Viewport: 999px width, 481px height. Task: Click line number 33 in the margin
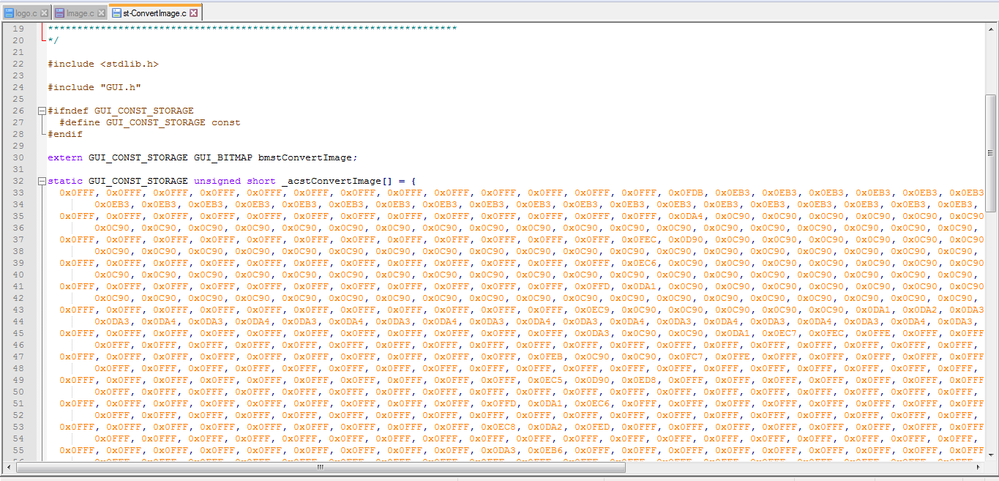pos(18,192)
